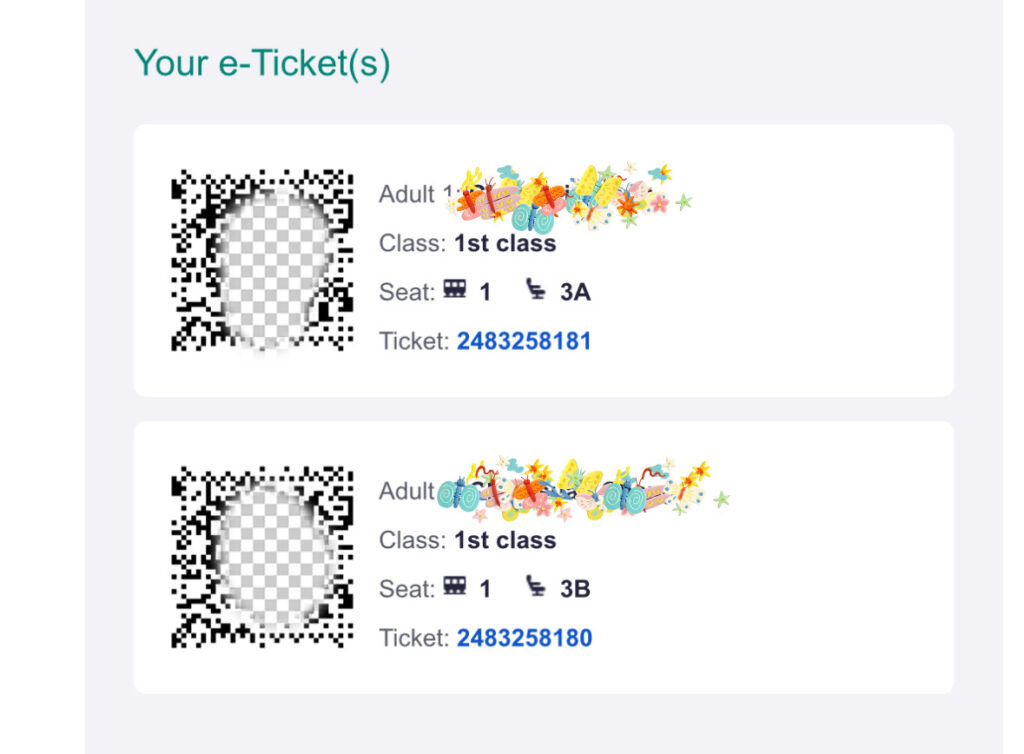
Task: Select "1st class" text on the 3B ticket
Action: coord(505,540)
